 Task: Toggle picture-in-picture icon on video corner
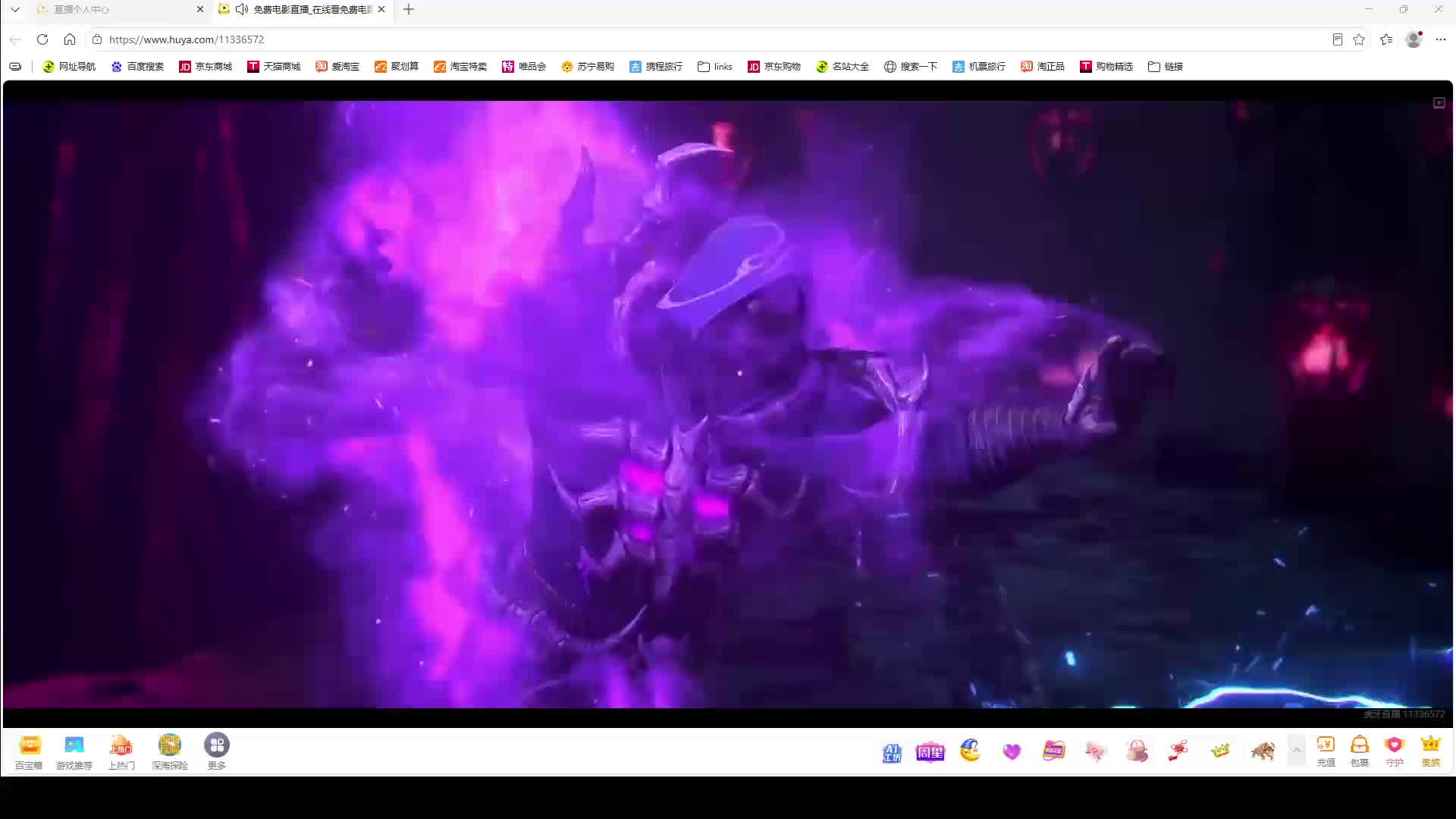click(x=1439, y=103)
